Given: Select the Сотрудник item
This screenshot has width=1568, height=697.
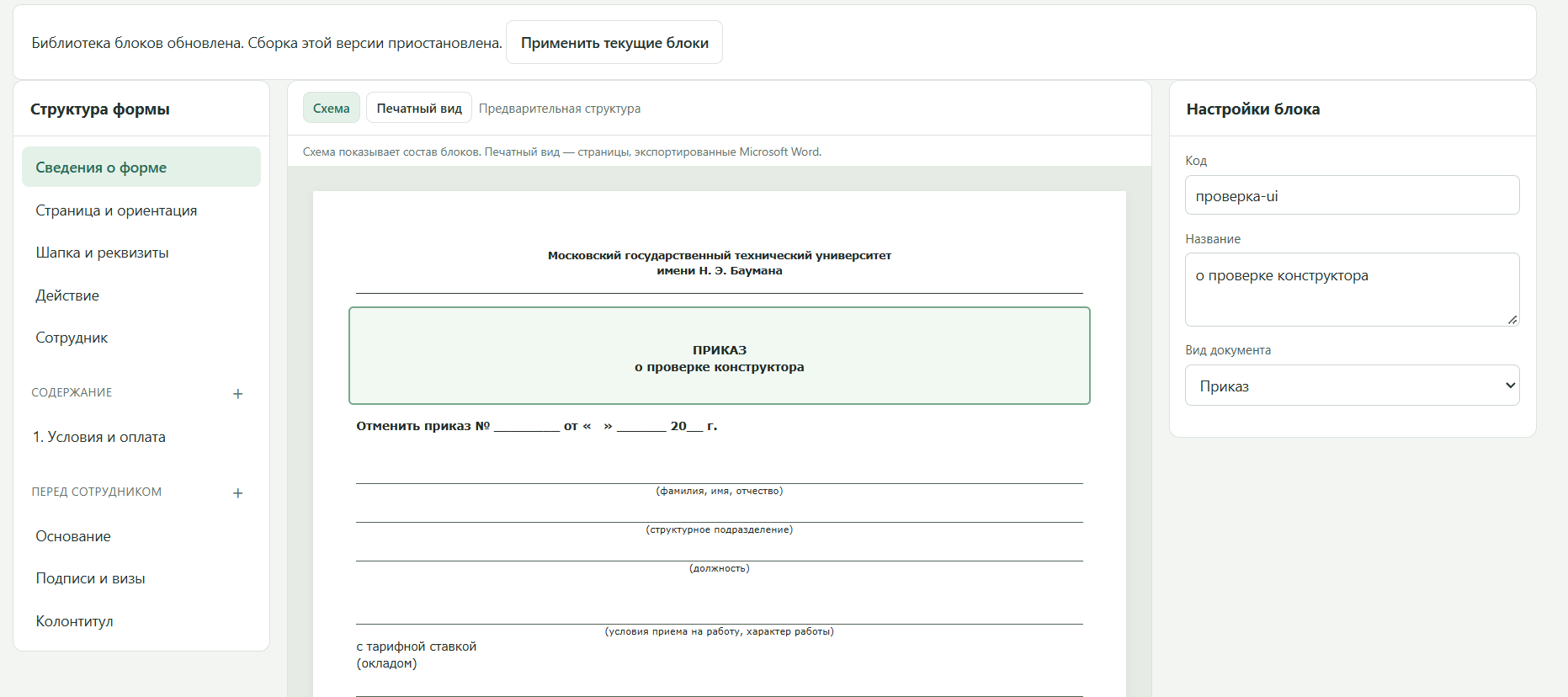Looking at the screenshot, I should pos(141,338).
